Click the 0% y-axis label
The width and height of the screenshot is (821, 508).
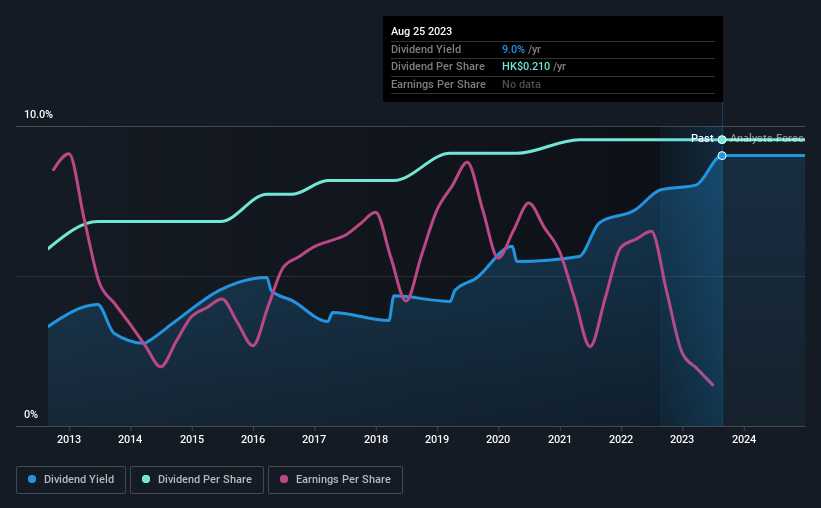tap(31, 414)
